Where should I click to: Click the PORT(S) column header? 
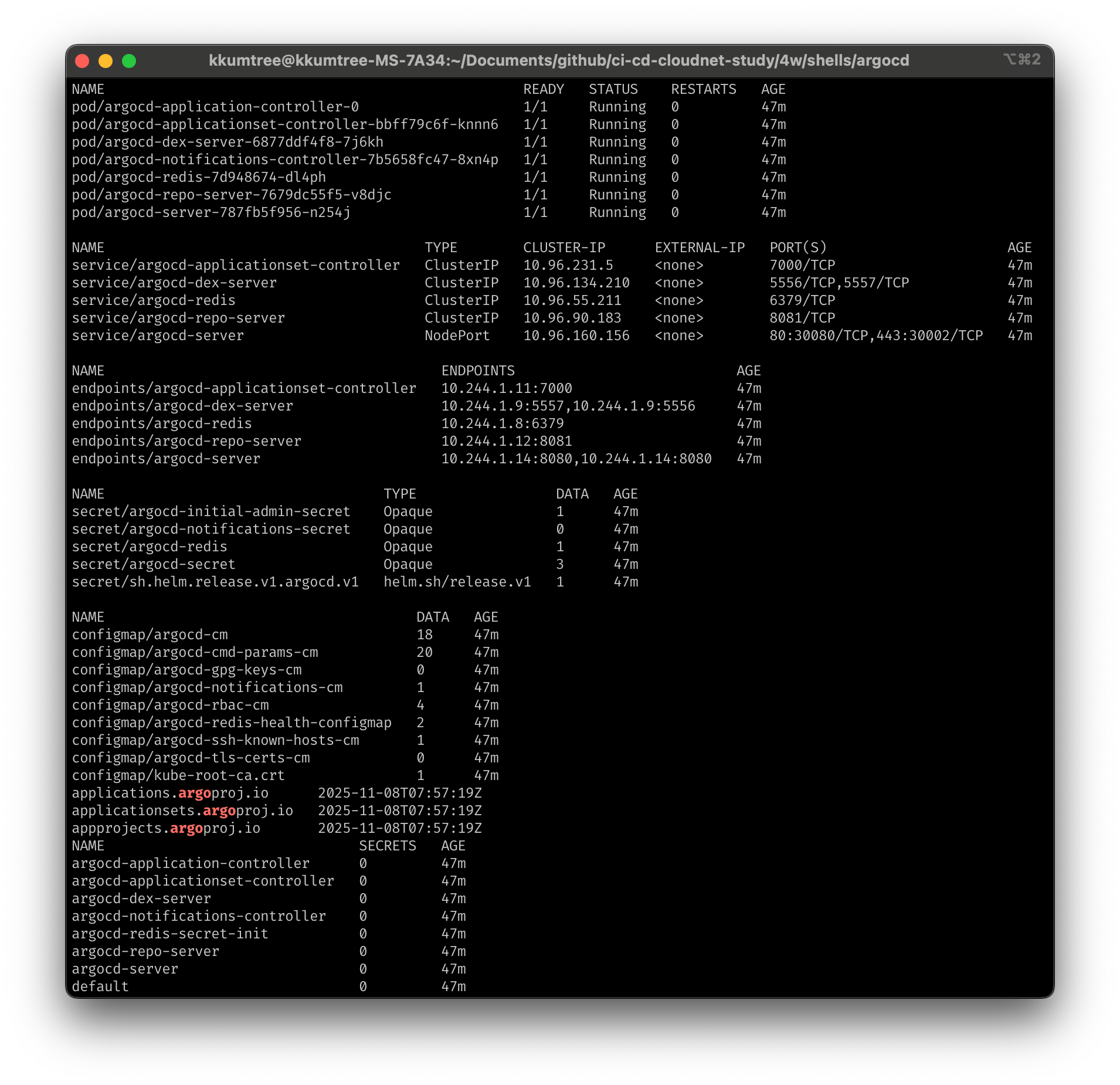click(798, 248)
